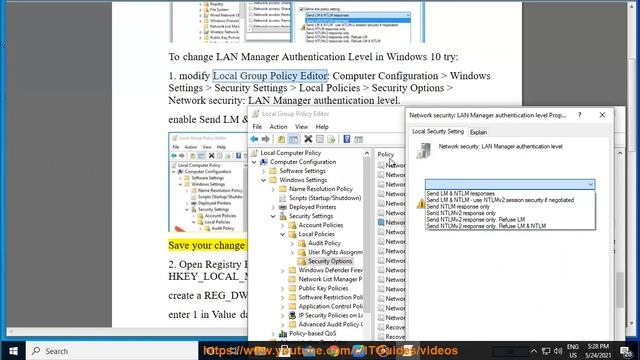Select Windows Defender Firewall tree item
Screen dimensions: 640x360
point(330,270)
